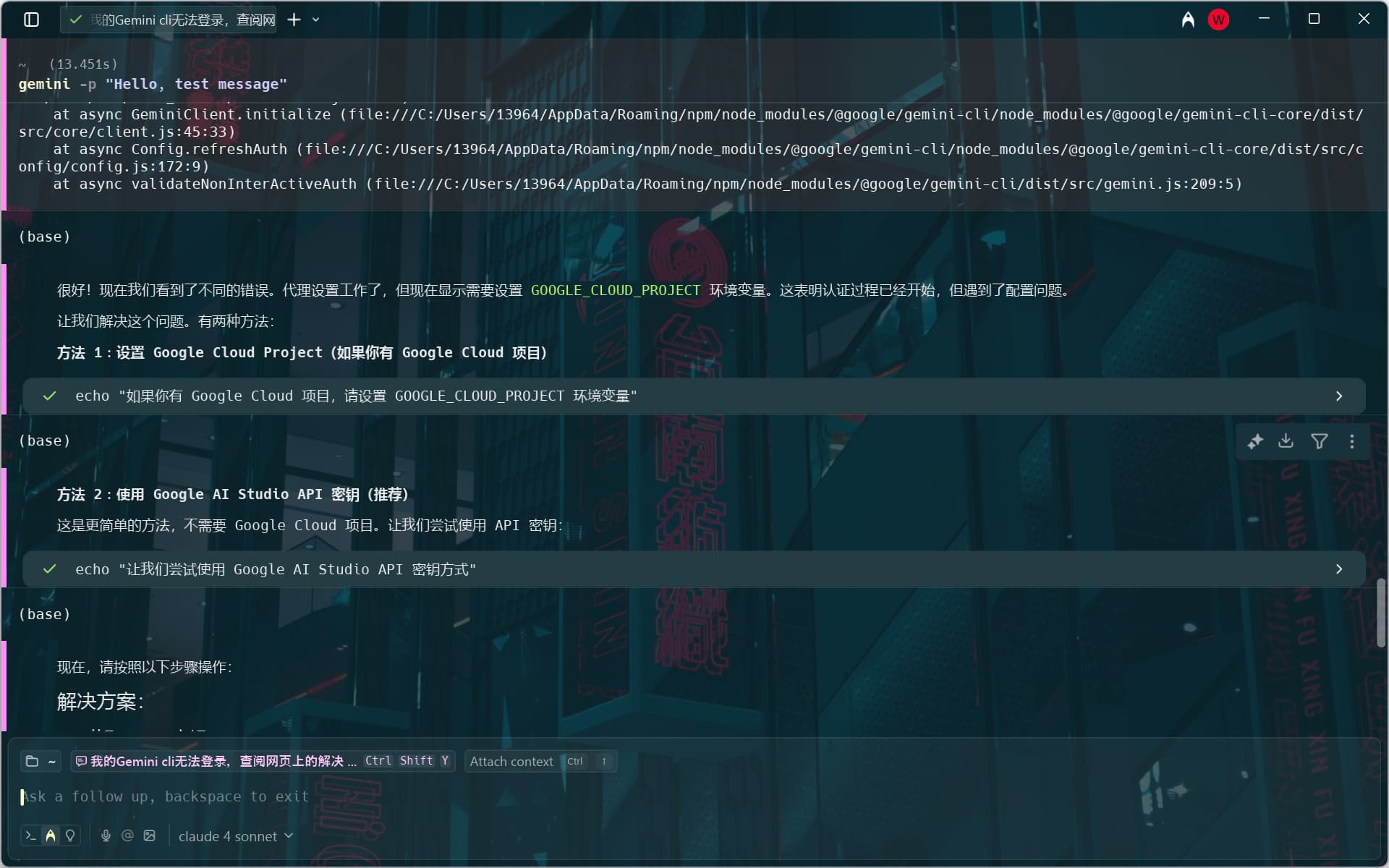Click the 解决方案 heading text

100,701
